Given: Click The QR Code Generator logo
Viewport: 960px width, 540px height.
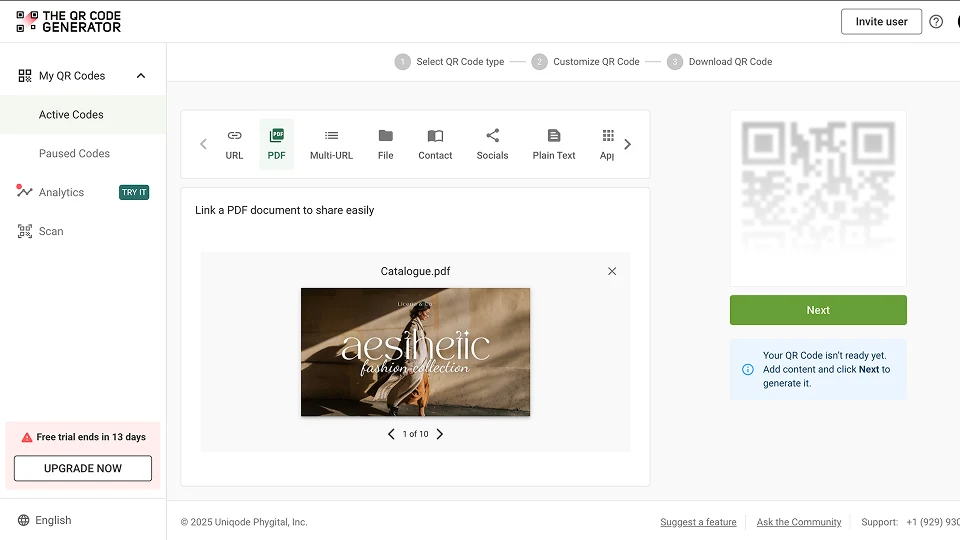Looking at the screenshot, I should 69,21.
